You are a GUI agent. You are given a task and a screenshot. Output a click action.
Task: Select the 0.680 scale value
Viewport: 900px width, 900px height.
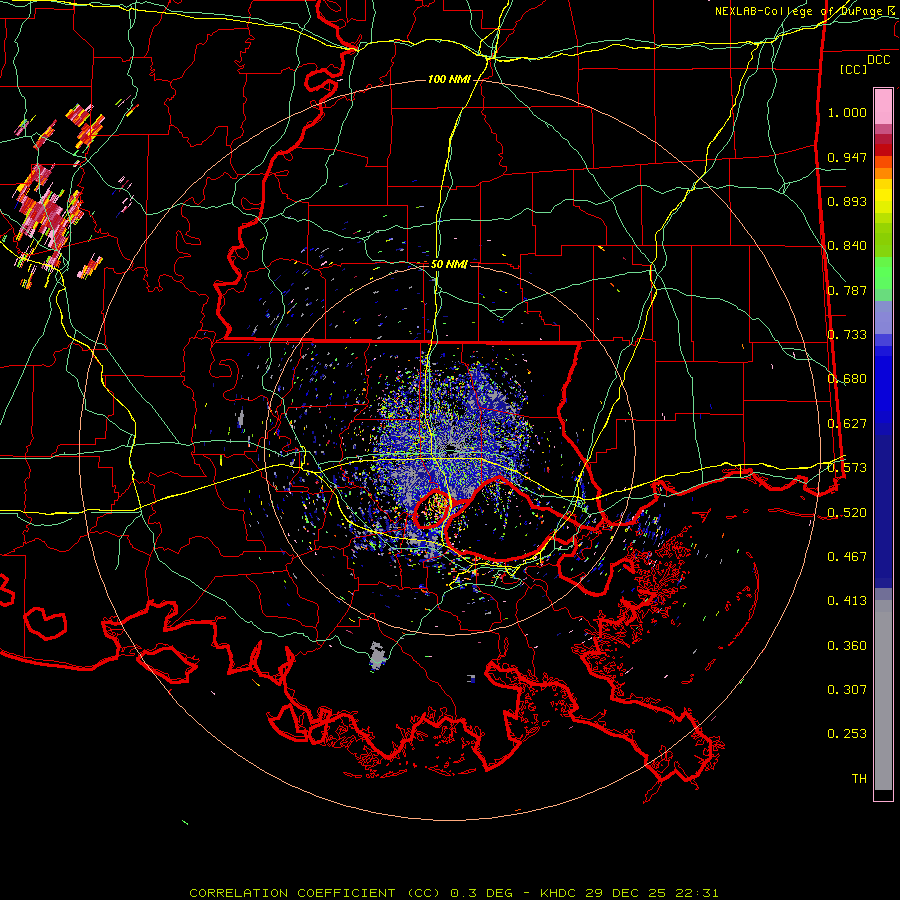847,379
